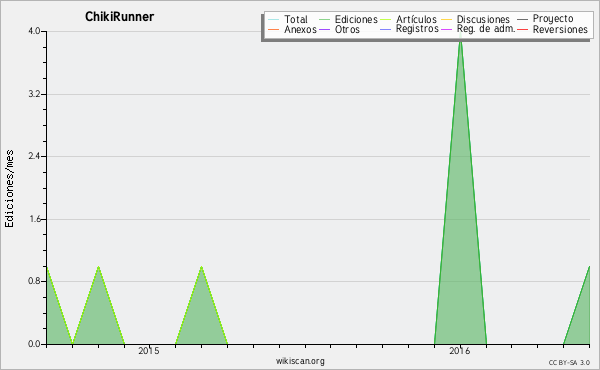Click the 0.0 y-axis value

tap(34, 344)
